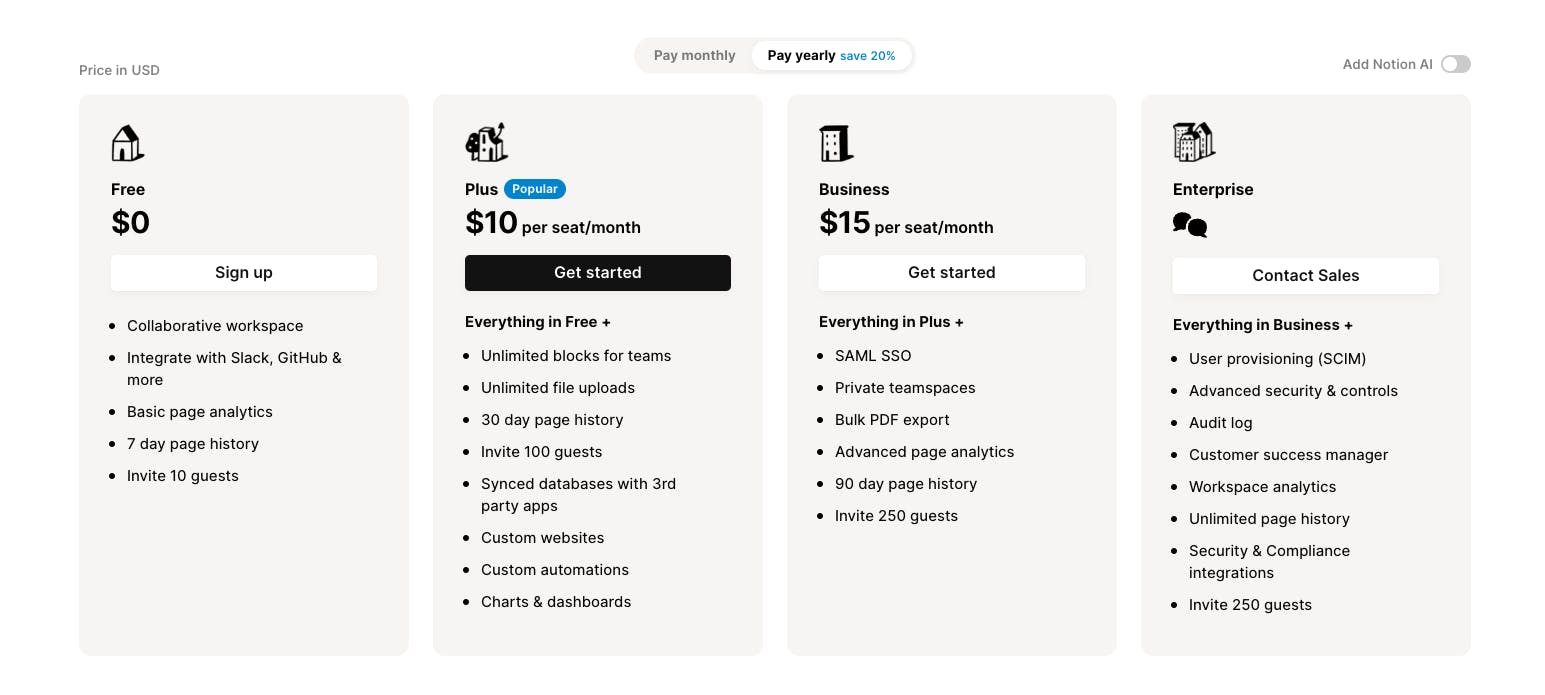The image size is (1545, 695).
Task: Toggle the Add Notion AI switch
Action: [1456, 63]
